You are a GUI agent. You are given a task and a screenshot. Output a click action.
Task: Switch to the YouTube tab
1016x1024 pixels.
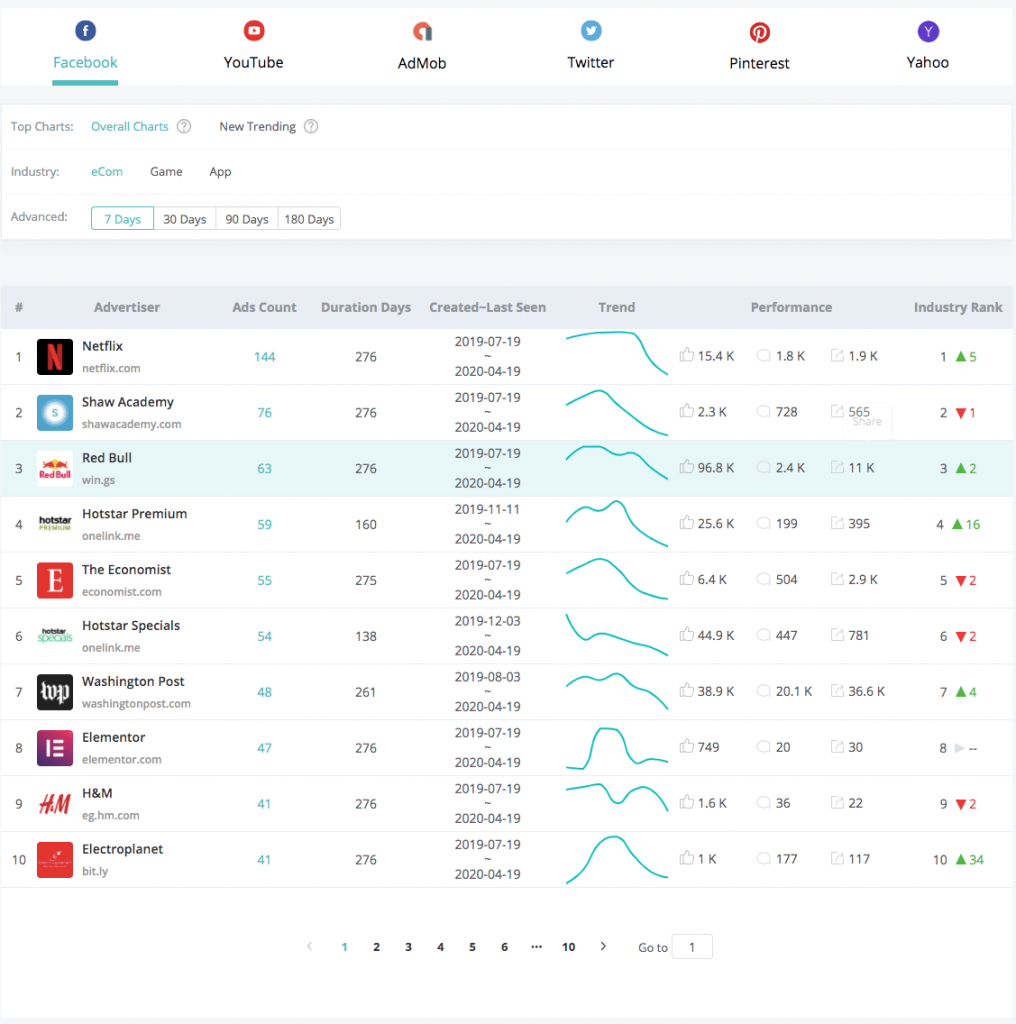coord(253,63)
